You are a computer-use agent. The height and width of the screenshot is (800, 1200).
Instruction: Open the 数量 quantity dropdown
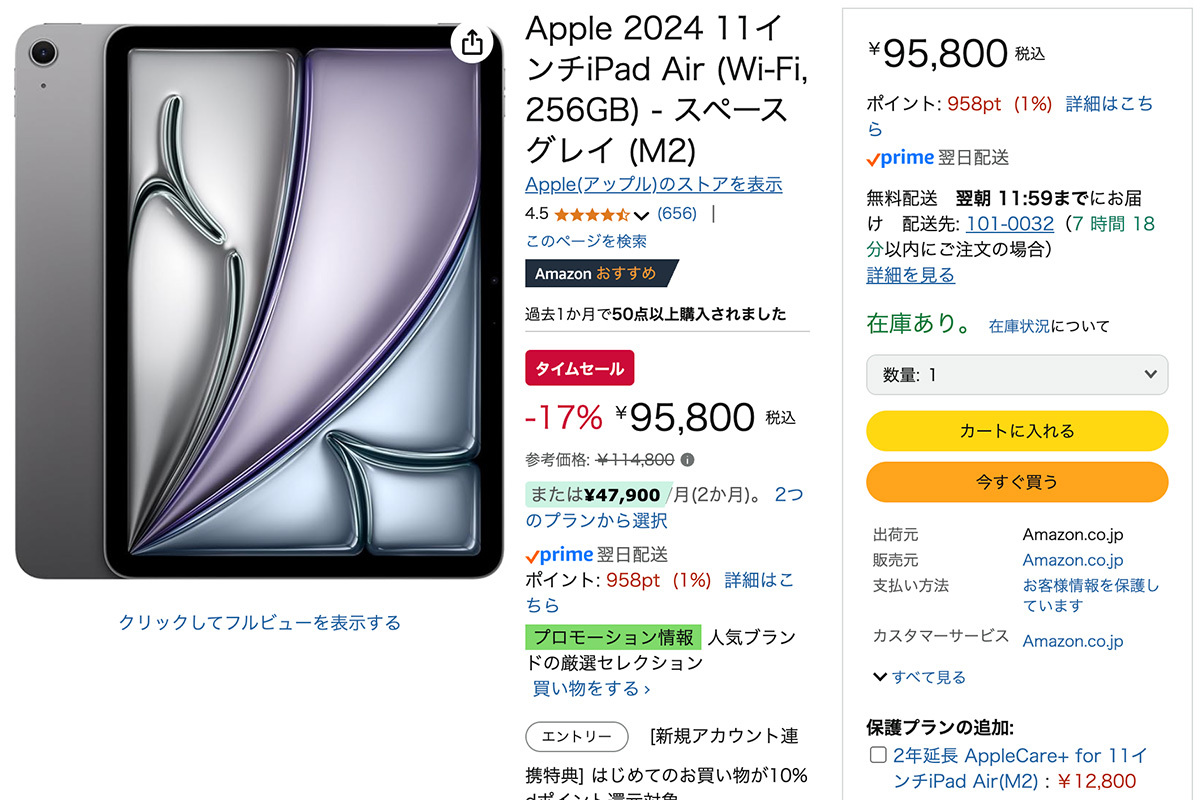[x=1017, y=375]
